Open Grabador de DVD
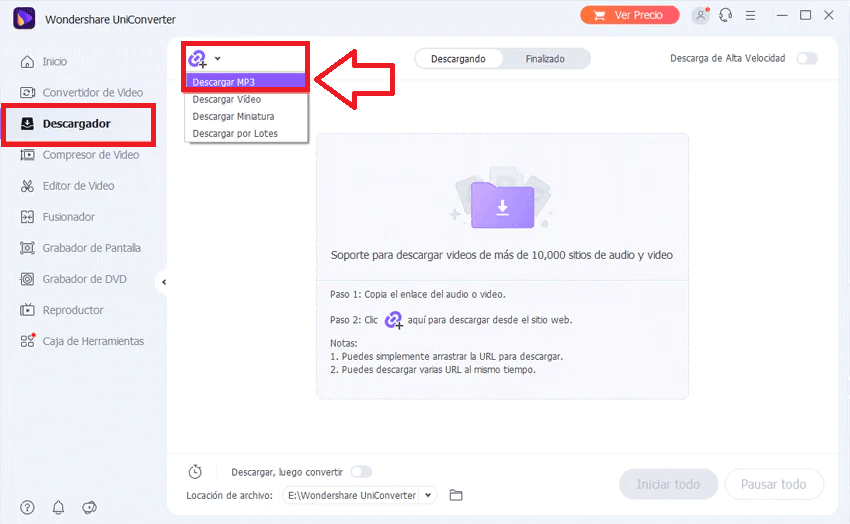The width and height of the screenshot is (850, 524). click(73, 279)
